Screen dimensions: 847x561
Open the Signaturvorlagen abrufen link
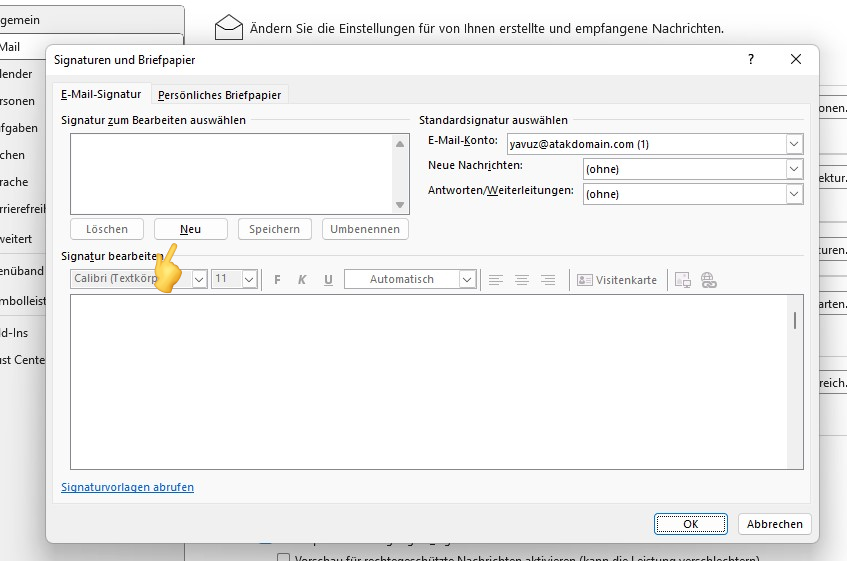(x=127, y=487)
